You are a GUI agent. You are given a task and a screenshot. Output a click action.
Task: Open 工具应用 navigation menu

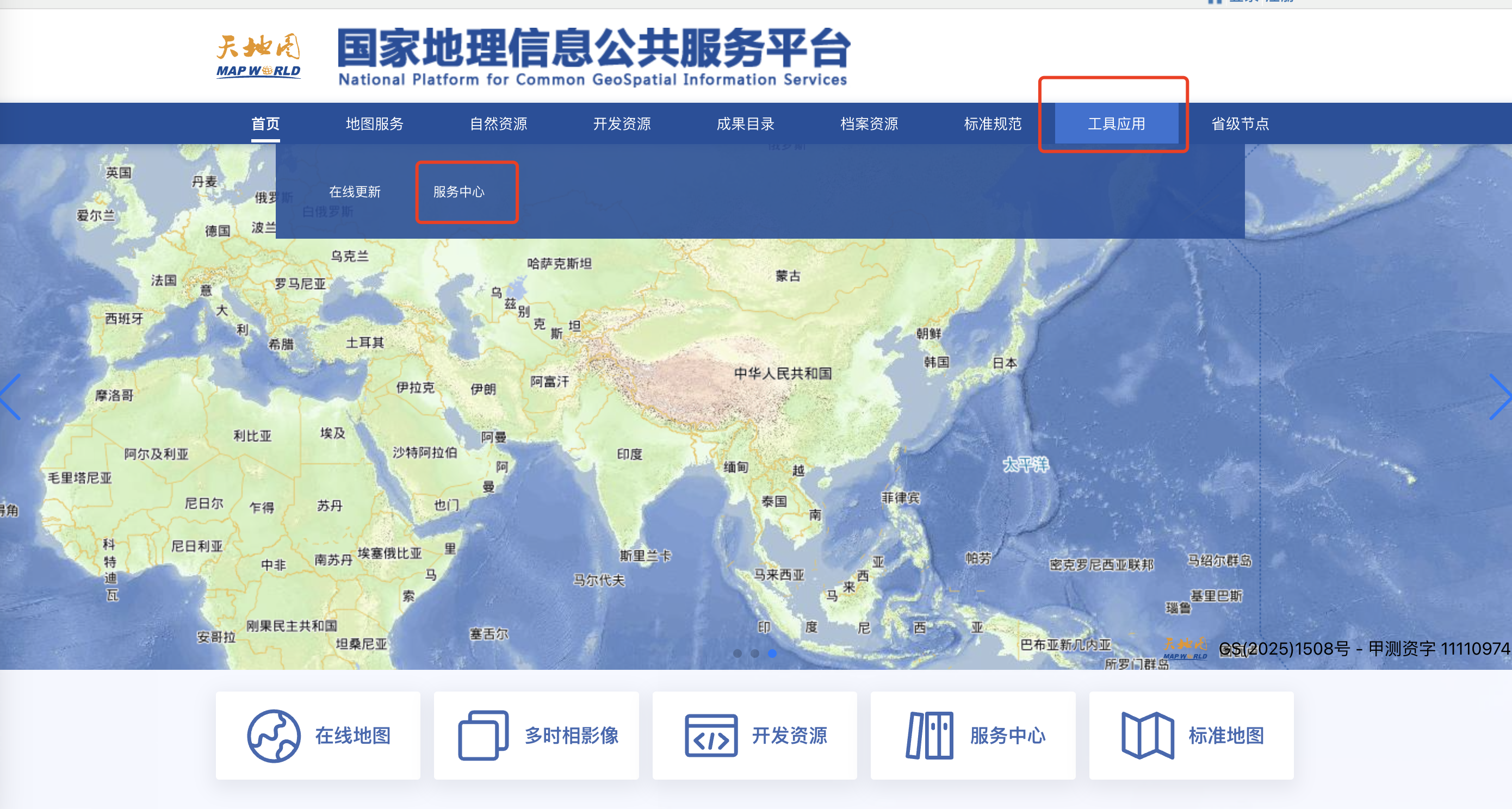click(x=1116, y=124)
